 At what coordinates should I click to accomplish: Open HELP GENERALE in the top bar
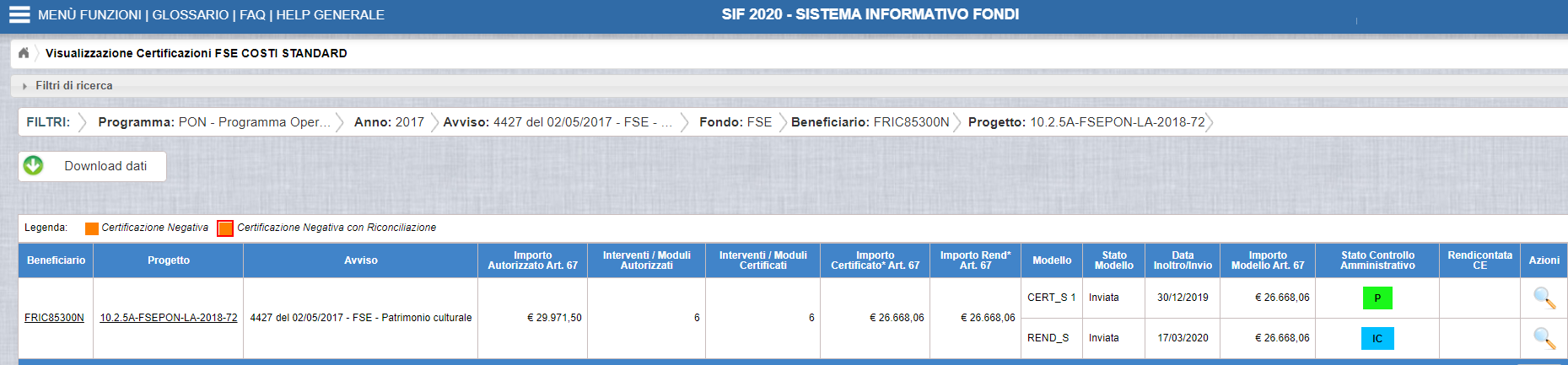click(331, 14)
